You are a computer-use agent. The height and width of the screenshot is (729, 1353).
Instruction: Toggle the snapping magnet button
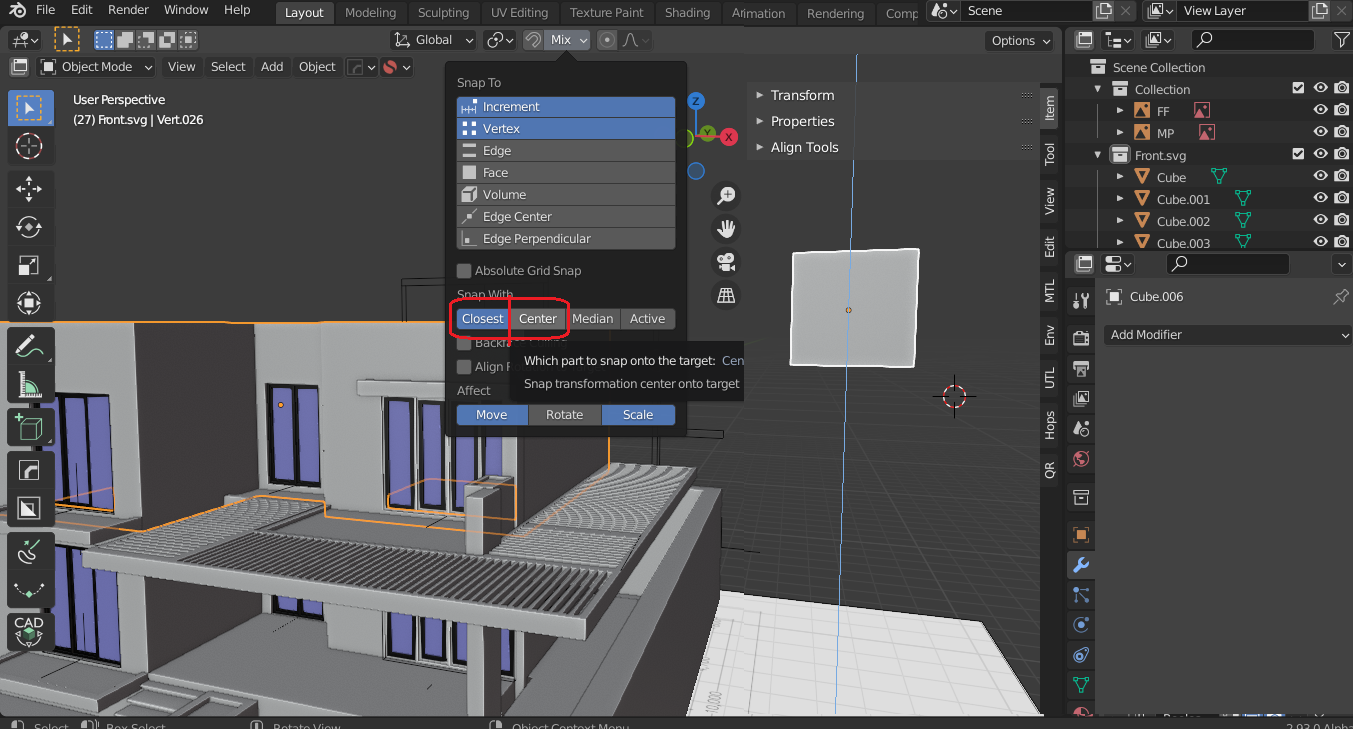(534, 40)
